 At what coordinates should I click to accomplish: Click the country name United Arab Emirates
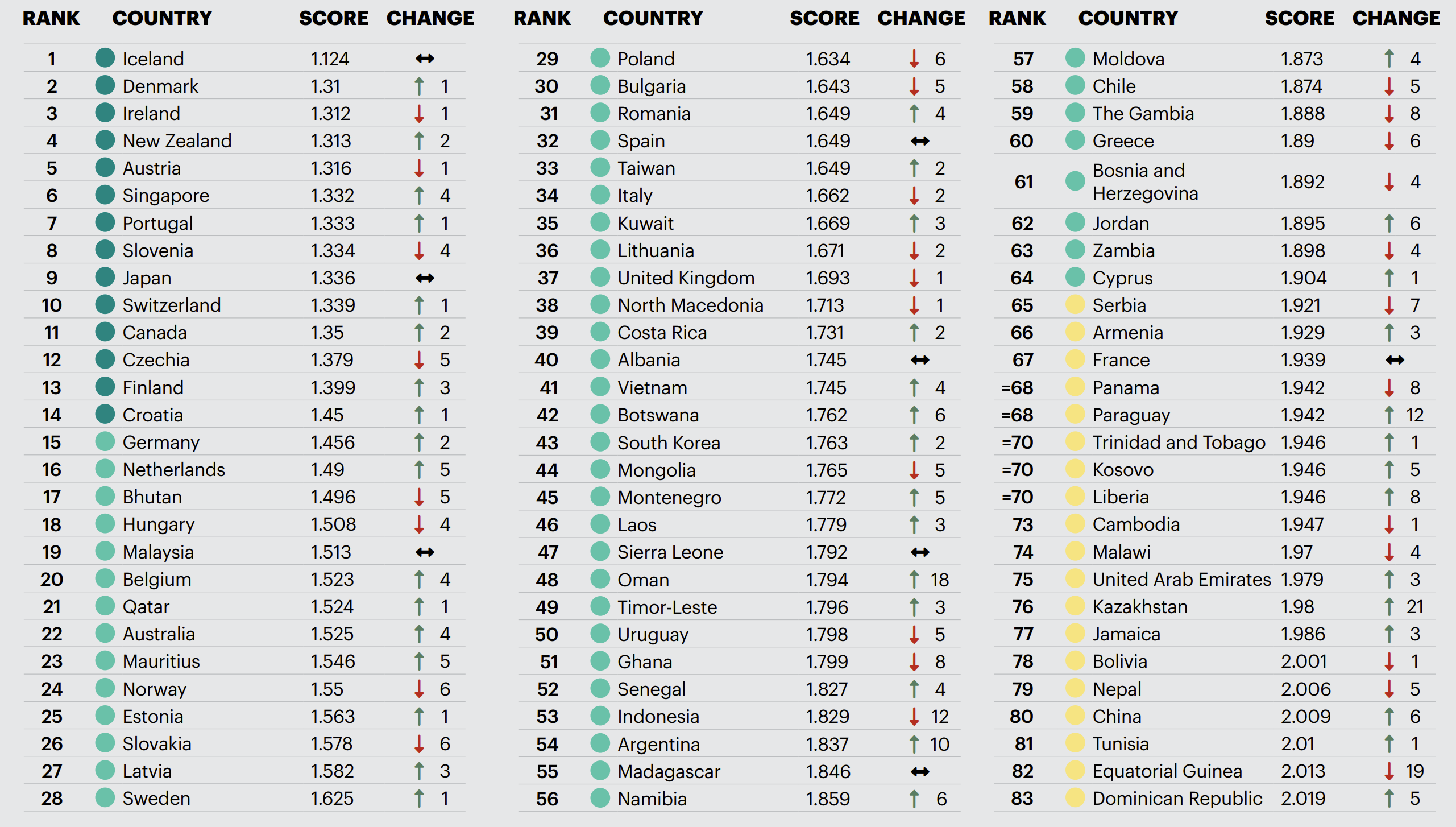pyautogui.click(x=1182, y=580)
